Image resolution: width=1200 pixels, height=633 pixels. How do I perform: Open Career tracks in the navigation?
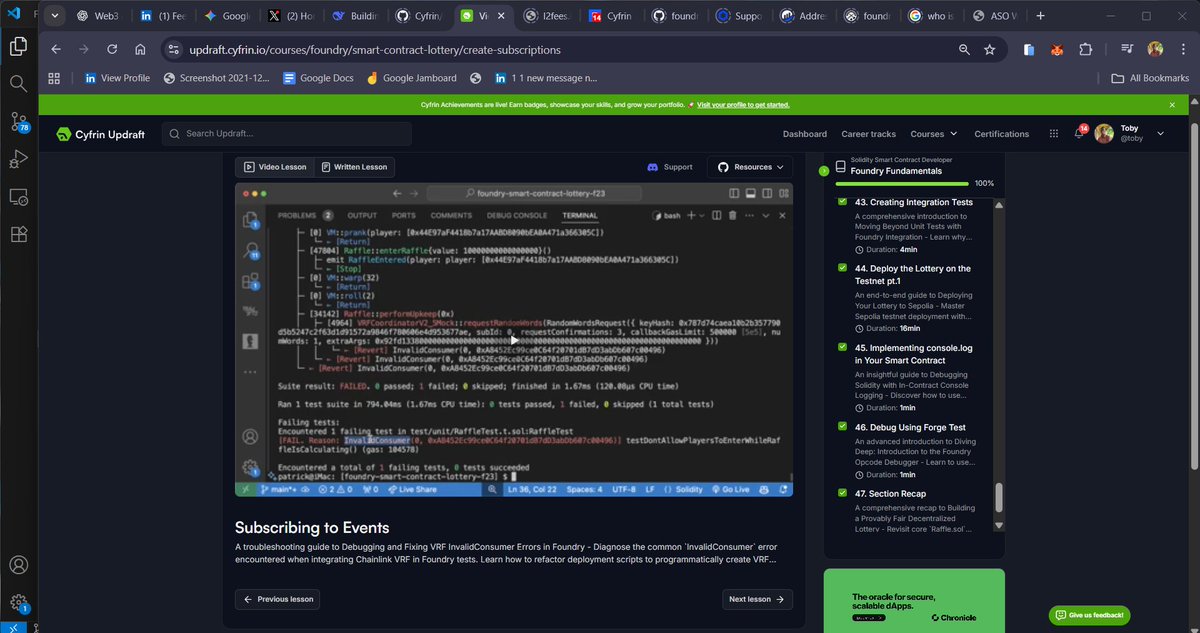coord(869,134)
